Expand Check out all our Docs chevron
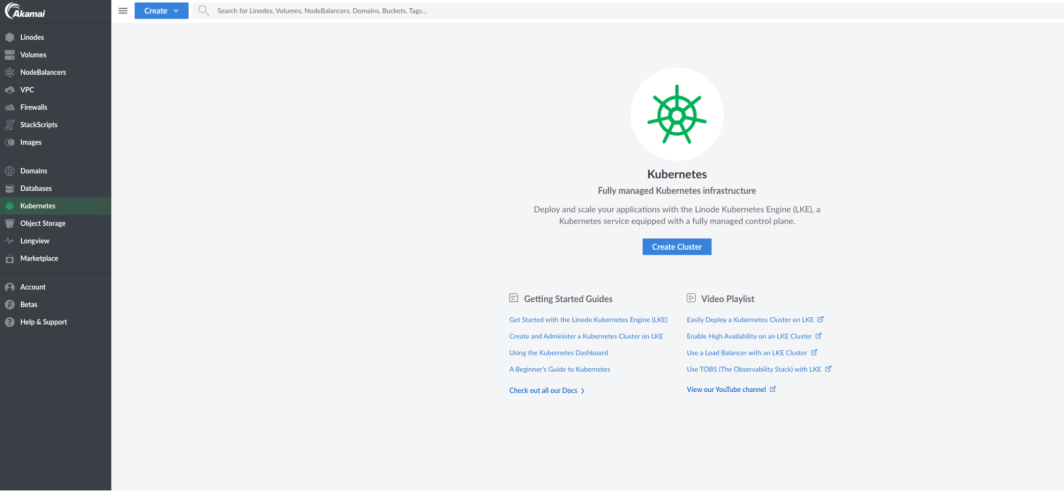The image size is (1064, 491). point(583,391)
